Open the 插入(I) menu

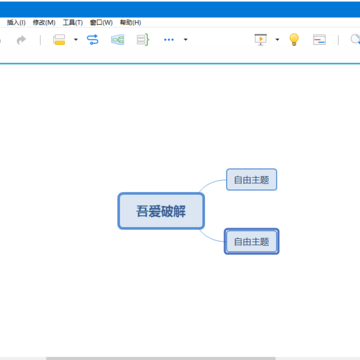[16, 23]
